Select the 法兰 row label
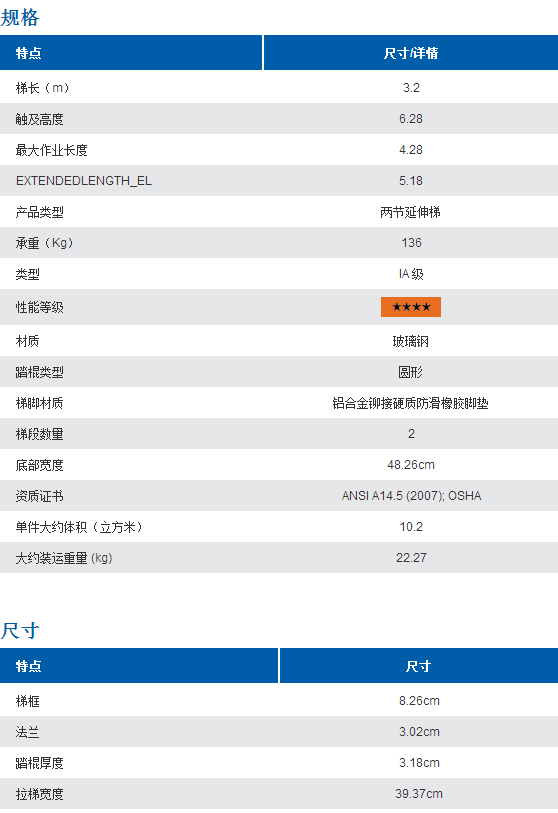Image resolution: width=558 pixels, height=813 pixels. [x=27, y=732]
